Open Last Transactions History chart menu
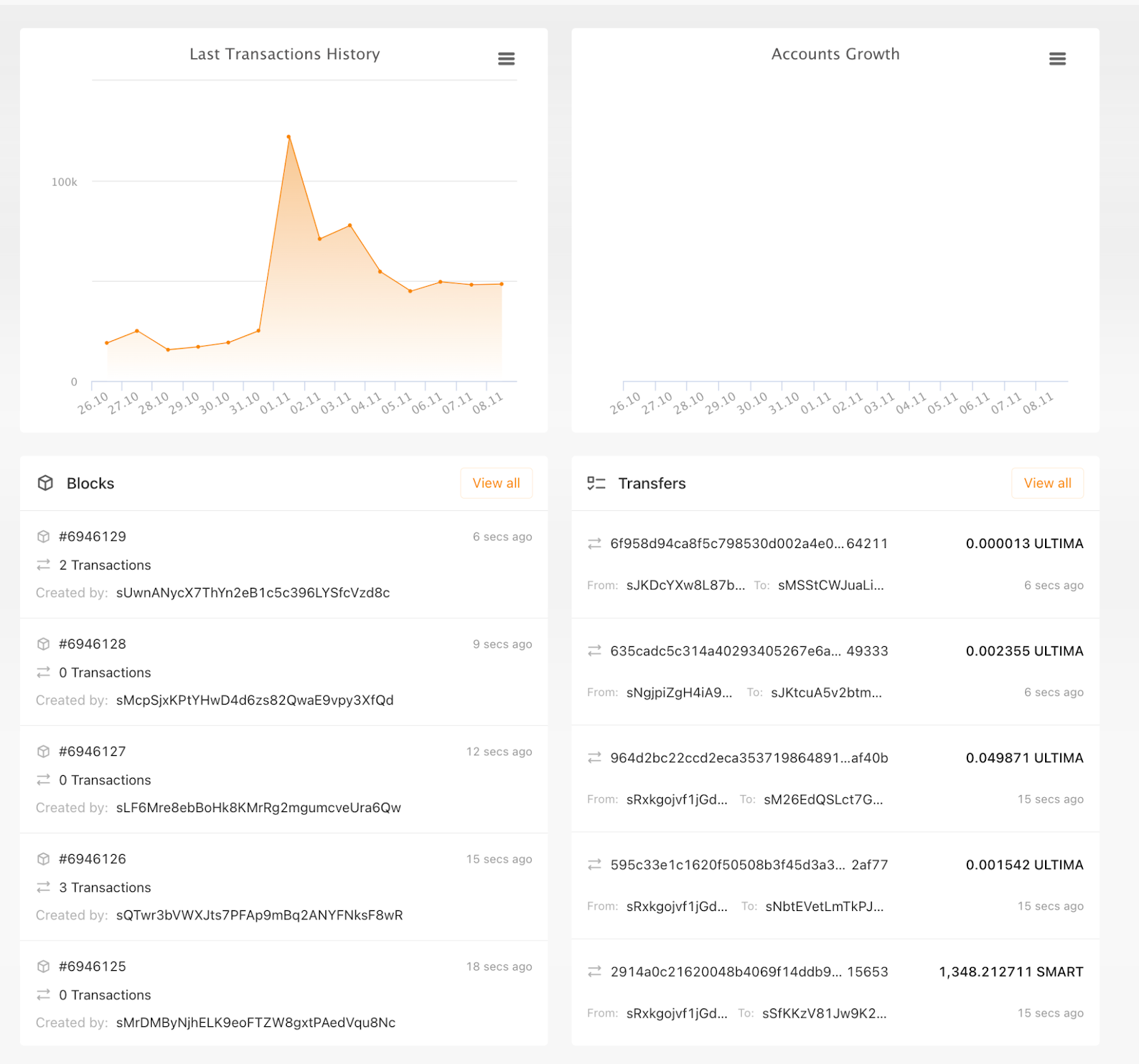This screenshot has height=1064, width=1139. [x=506, y=58]
